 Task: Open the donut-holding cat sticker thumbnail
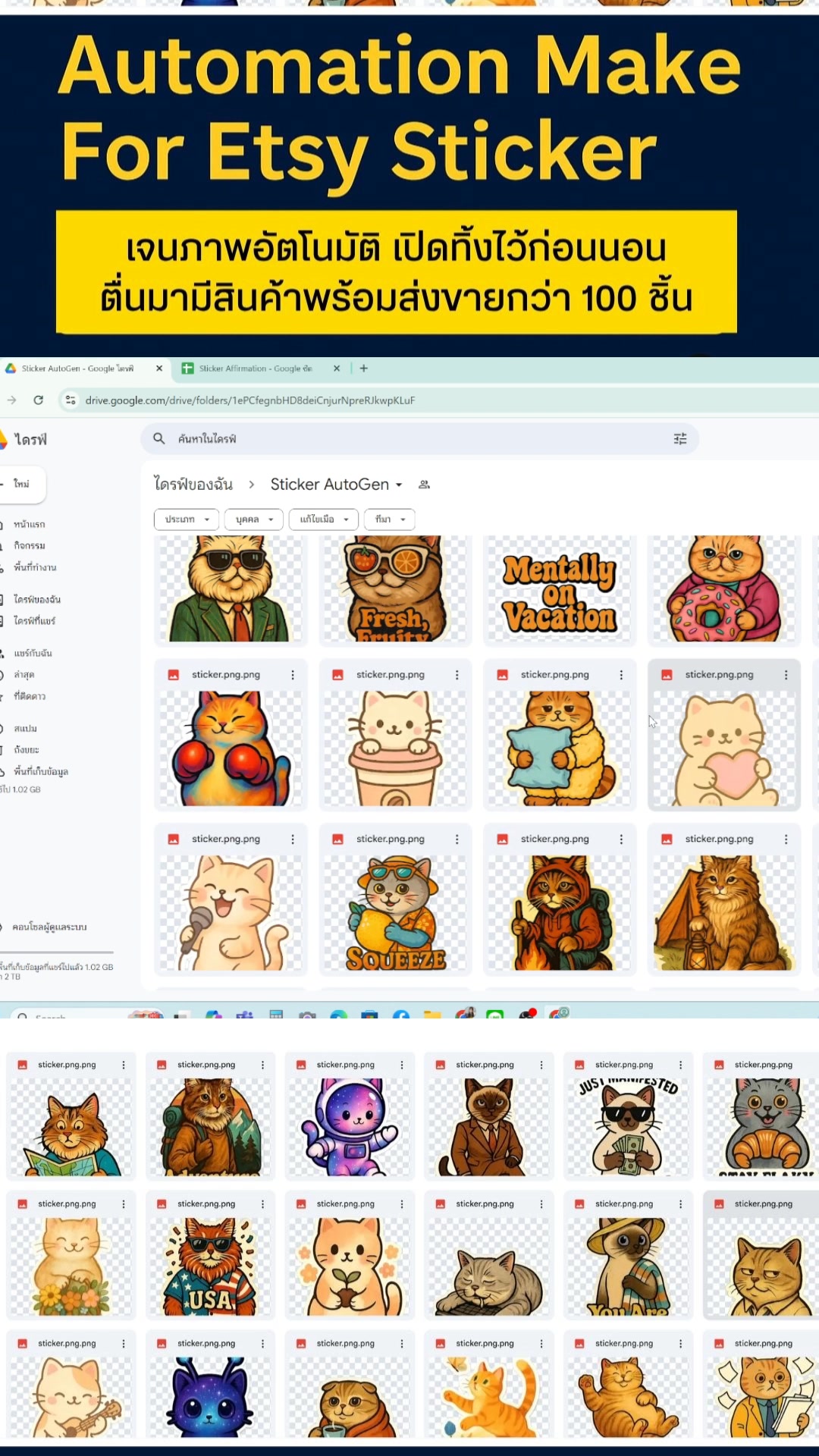(723, 590)
